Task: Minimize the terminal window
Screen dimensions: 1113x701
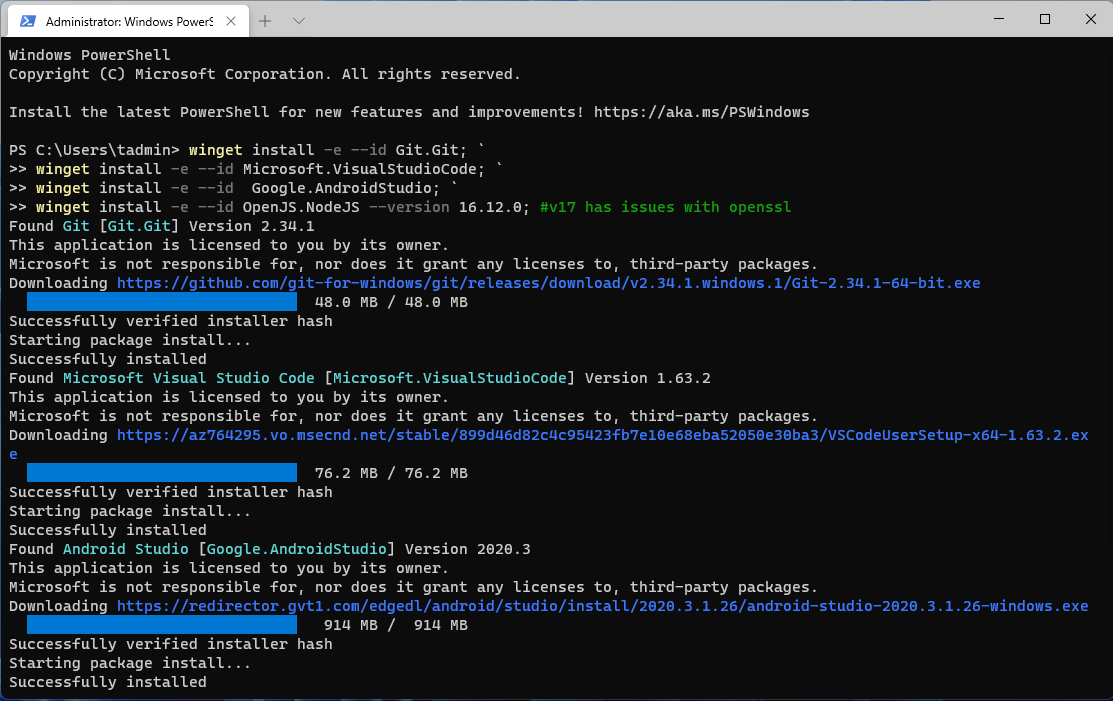Action: click(999, 19)
